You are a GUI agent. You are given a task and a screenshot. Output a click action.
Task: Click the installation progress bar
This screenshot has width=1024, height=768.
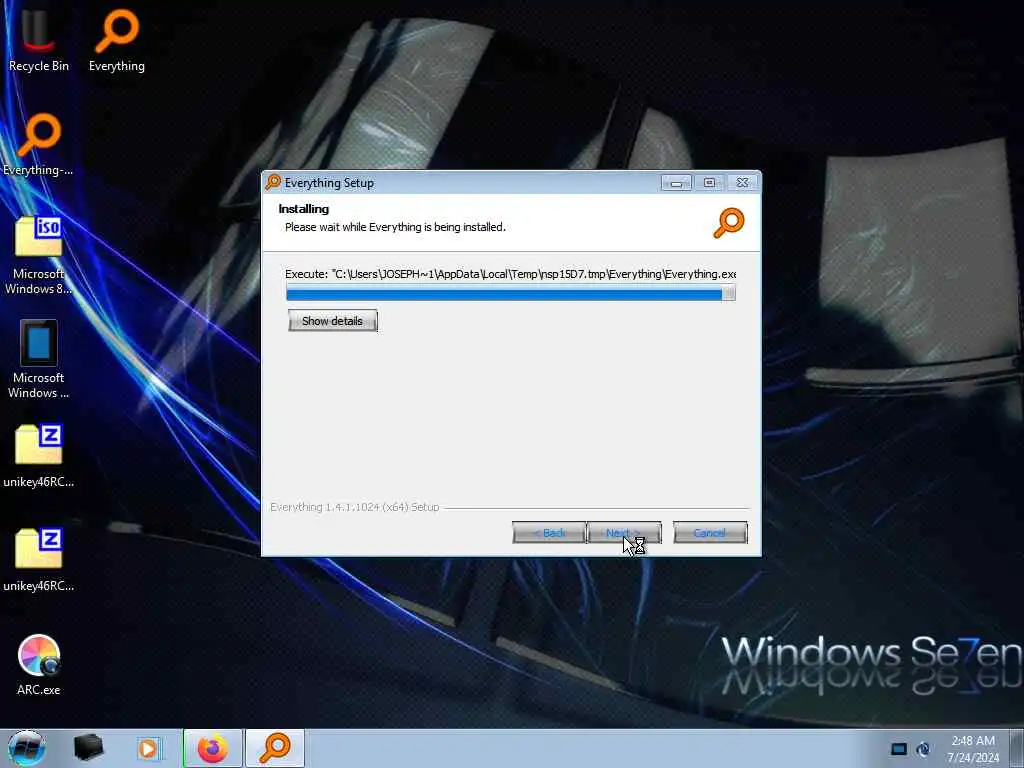coord(511,294)
